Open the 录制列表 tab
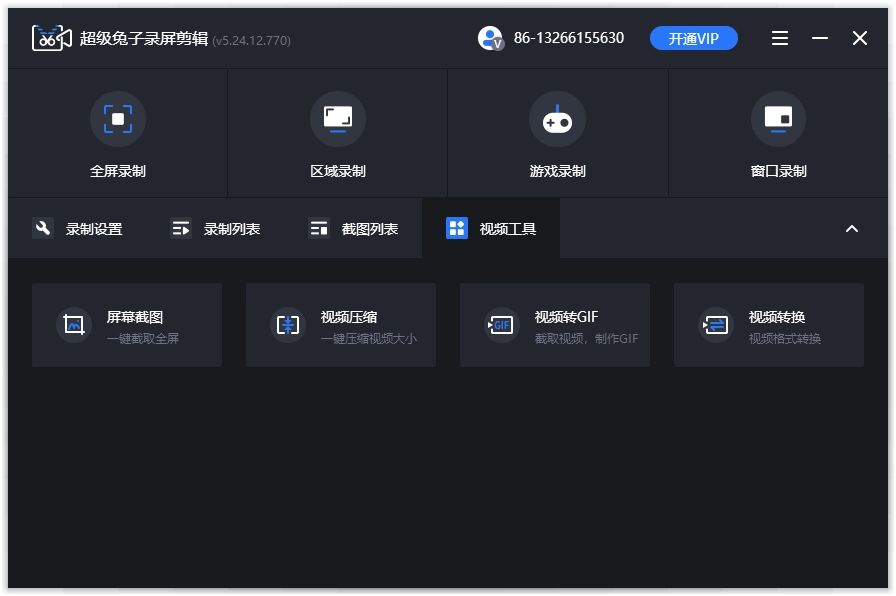The image size is (896, 596). [x=216, y=229]
